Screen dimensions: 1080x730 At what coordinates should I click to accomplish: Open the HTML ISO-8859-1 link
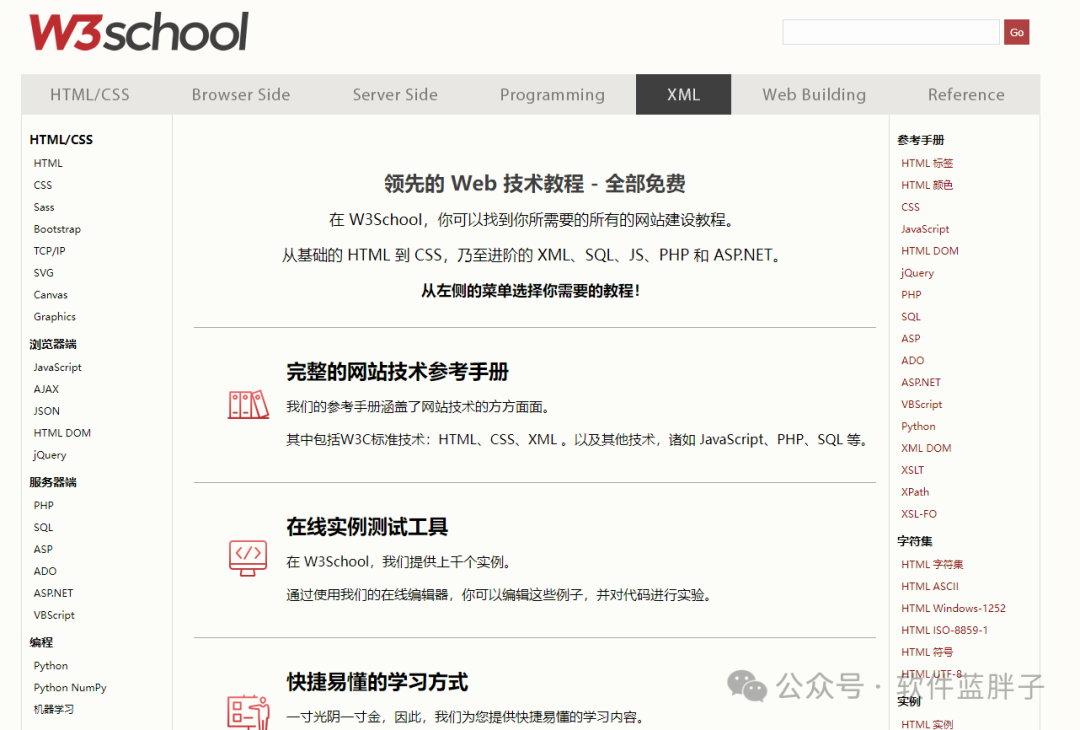tap(944, 631)
